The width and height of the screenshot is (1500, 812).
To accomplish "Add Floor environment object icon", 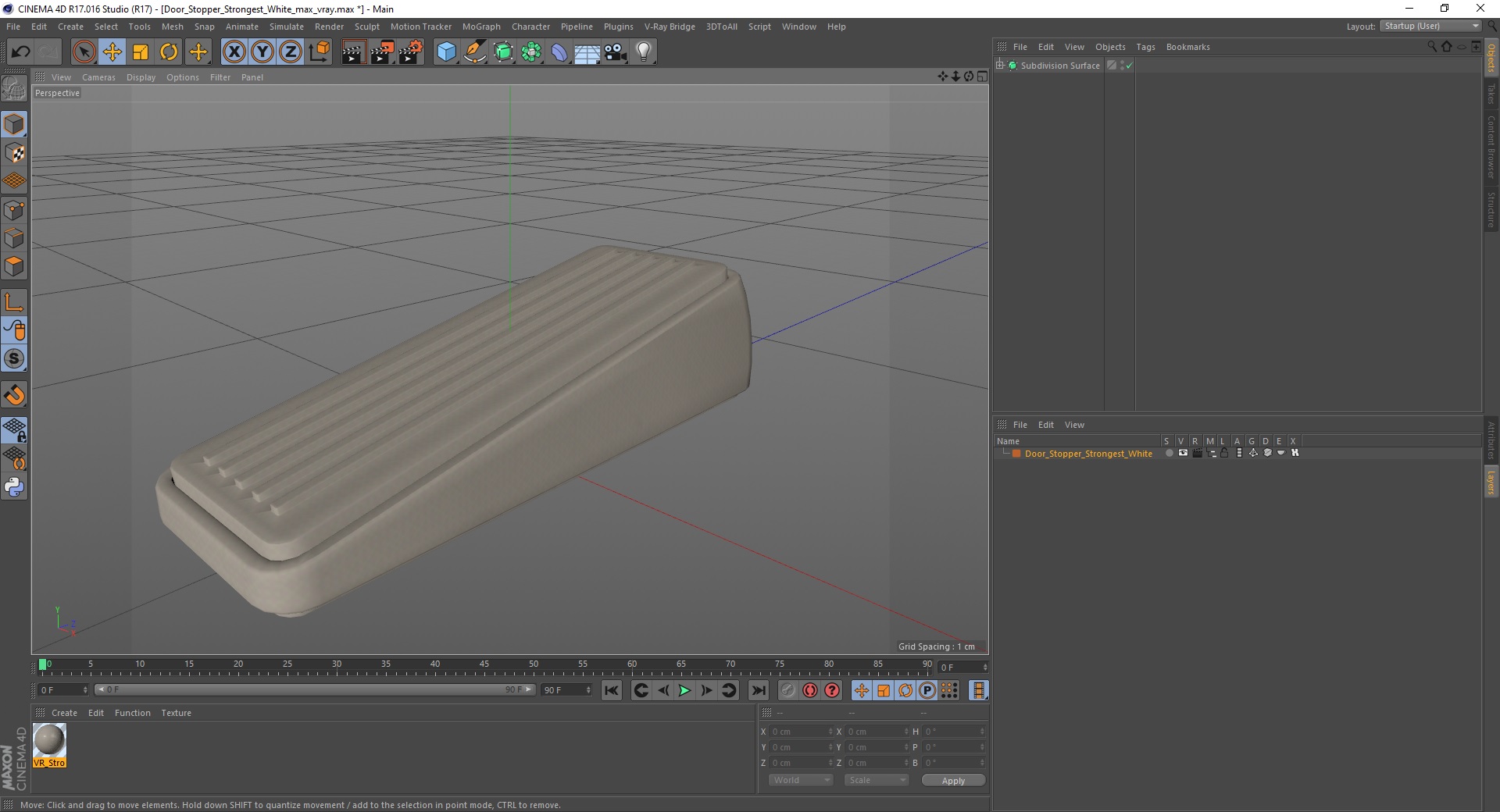I will [587, 52].
